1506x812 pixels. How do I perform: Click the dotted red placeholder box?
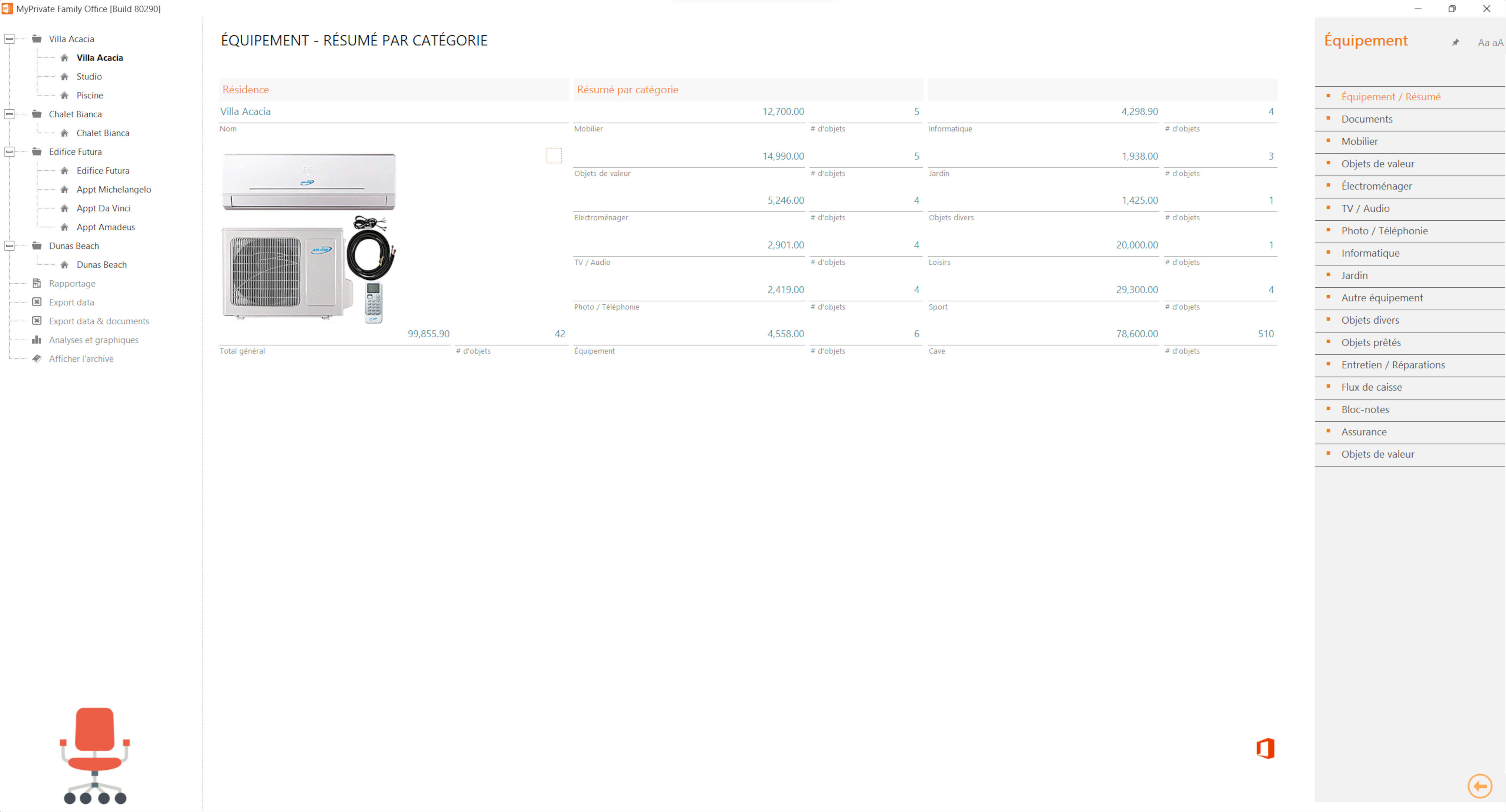[553, 155]
